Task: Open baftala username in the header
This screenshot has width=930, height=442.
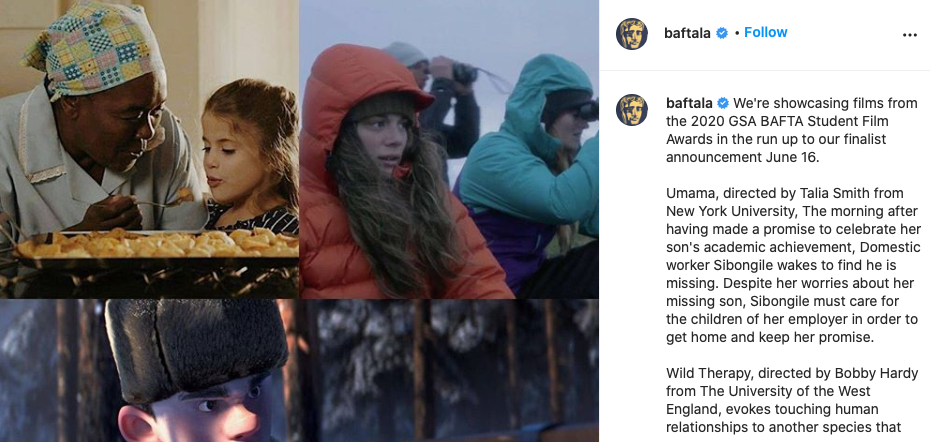Action: pos(687,33)
